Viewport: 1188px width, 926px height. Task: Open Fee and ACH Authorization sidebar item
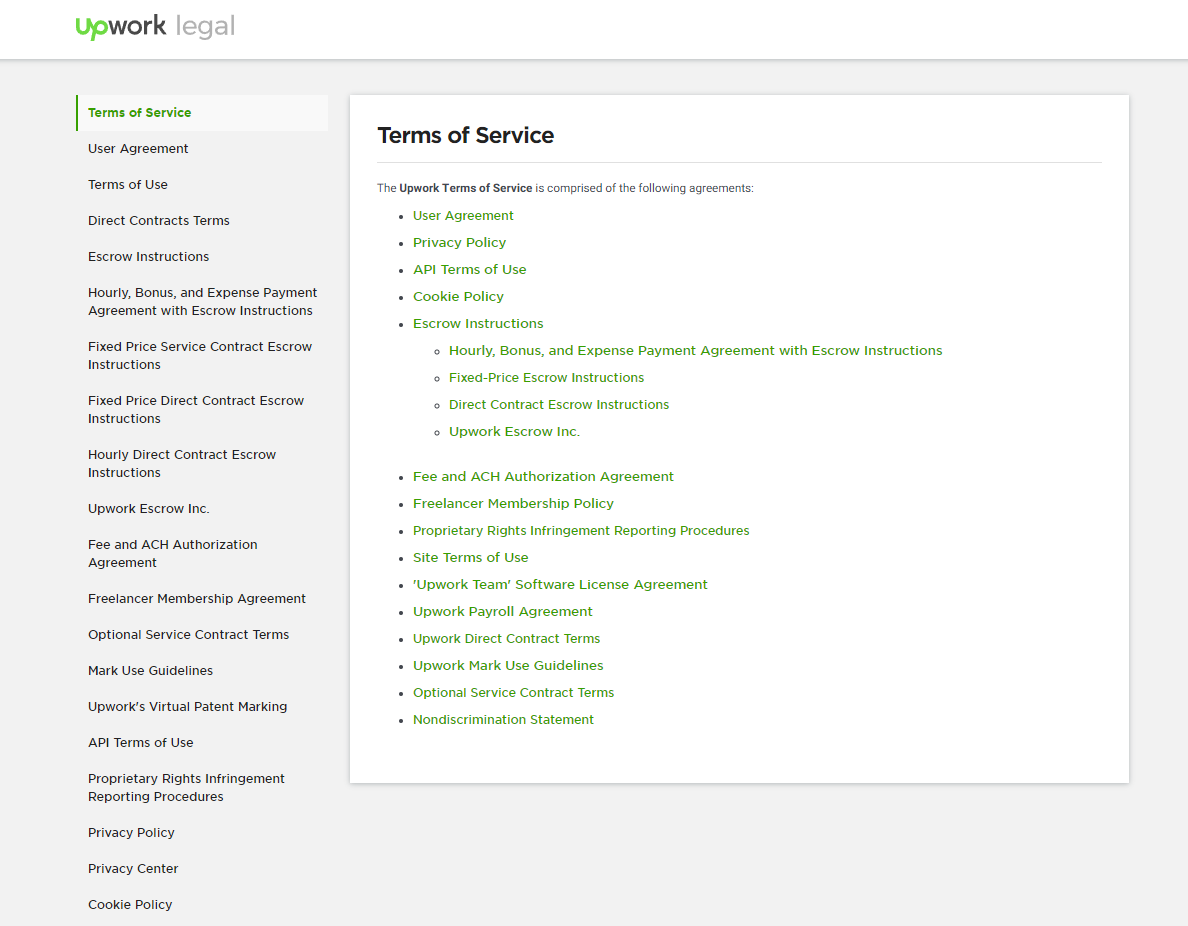[x=173, y=554]
